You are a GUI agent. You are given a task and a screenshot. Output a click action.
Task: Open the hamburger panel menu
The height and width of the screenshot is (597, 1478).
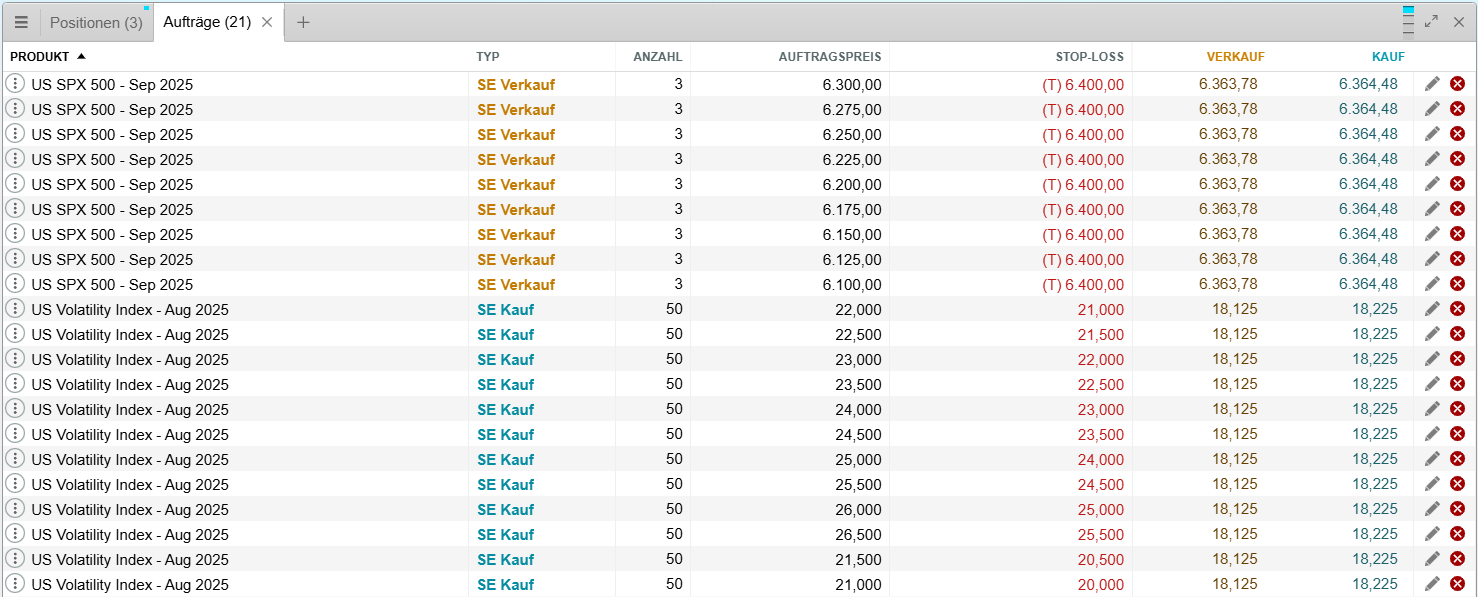21,22
